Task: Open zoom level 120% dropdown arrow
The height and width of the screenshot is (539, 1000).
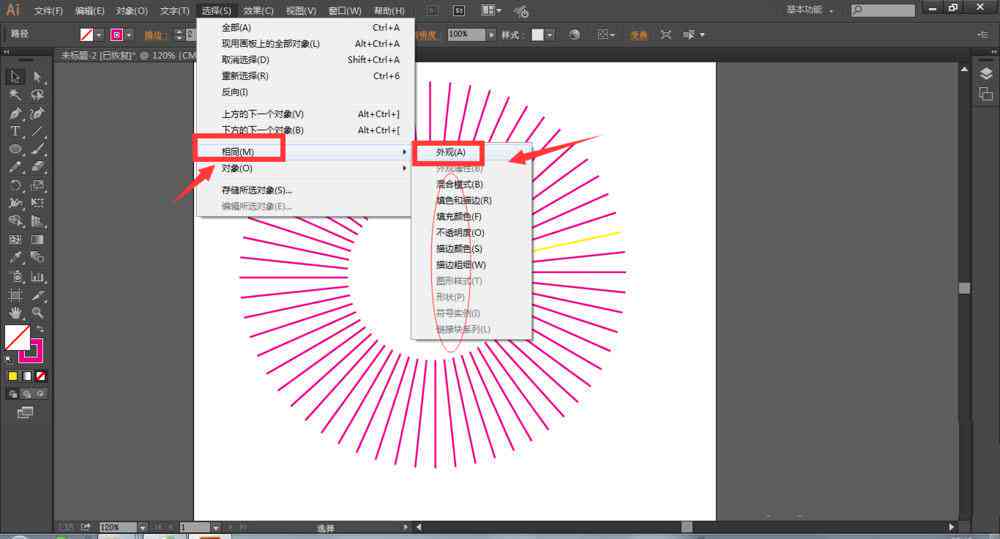Action: (x=143, y=528)
